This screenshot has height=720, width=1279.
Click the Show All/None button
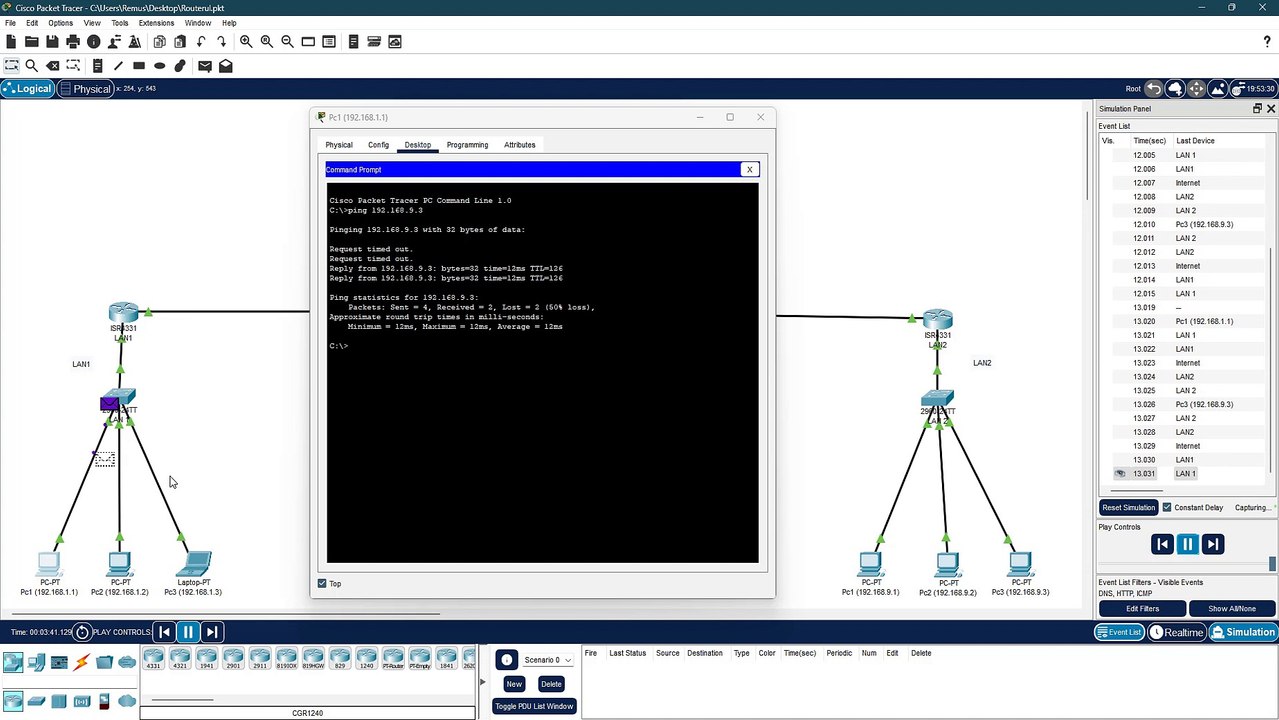pyautogui.click(x=1232, y=609)
